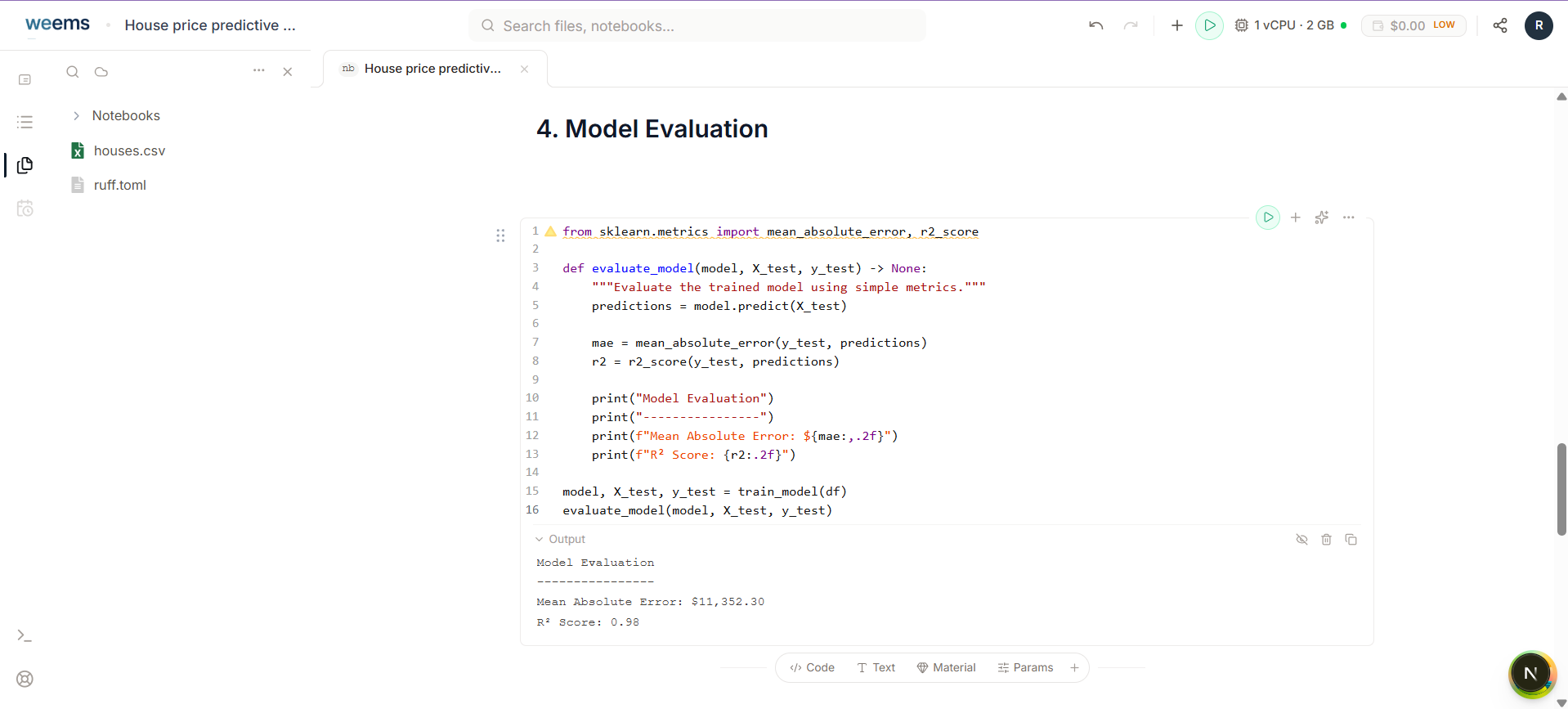Run the whole notebook with top play button
The image size is (1568, 709).
click(1210, 25)
